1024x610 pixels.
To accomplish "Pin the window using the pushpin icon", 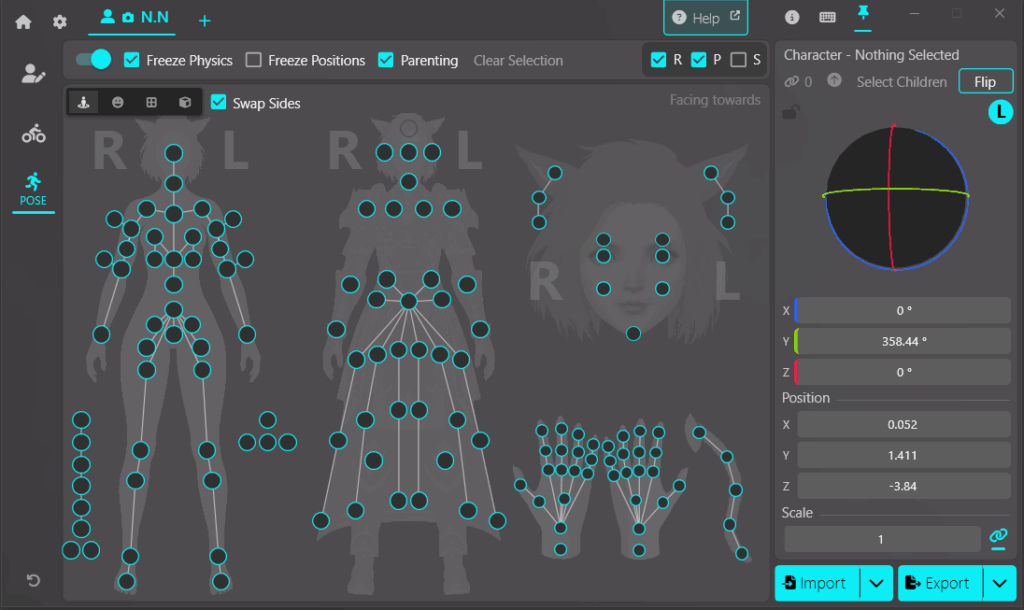I will (862, 15).
